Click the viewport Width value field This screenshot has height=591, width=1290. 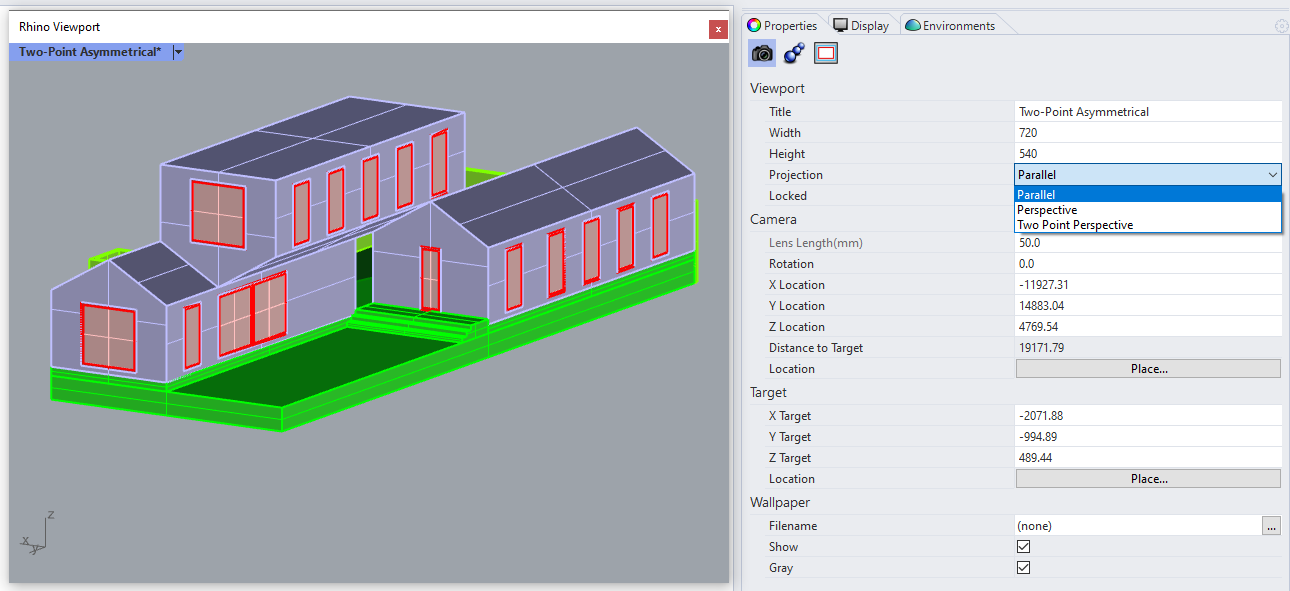(1147, 133)
